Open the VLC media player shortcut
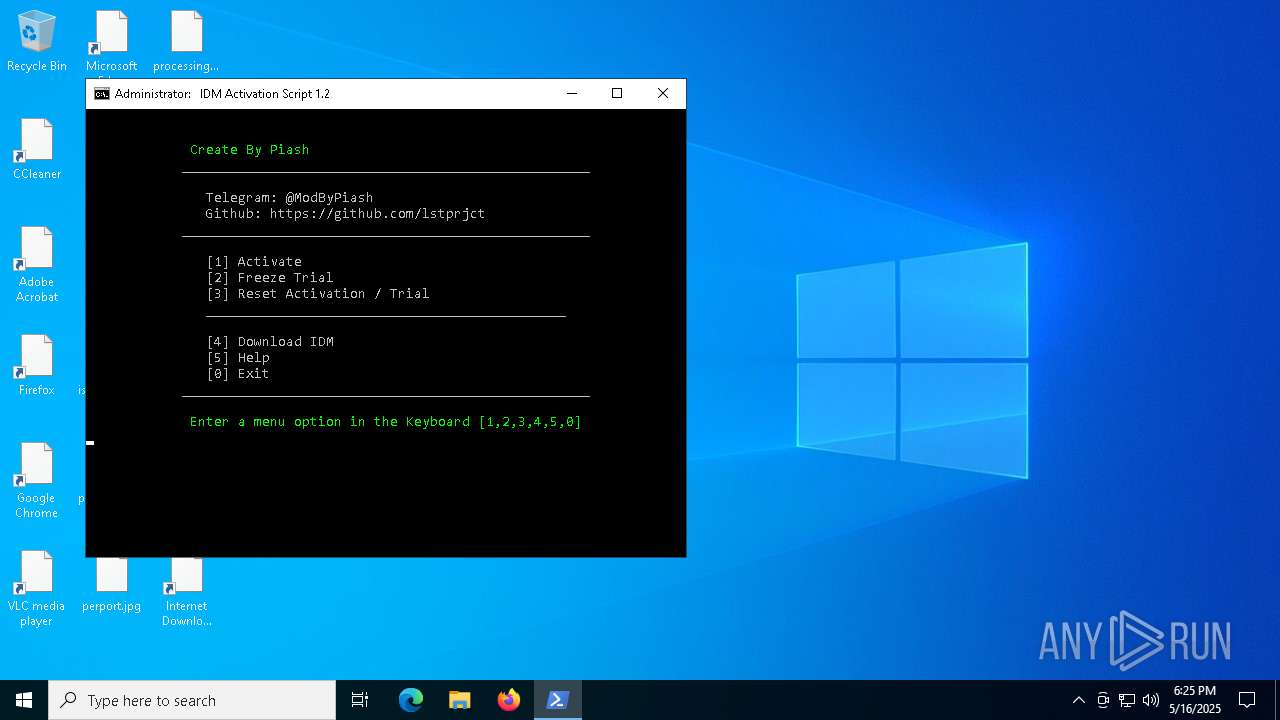Viewport: 1280px width, 720px height. pyautogui.click(x=37, y=589)
